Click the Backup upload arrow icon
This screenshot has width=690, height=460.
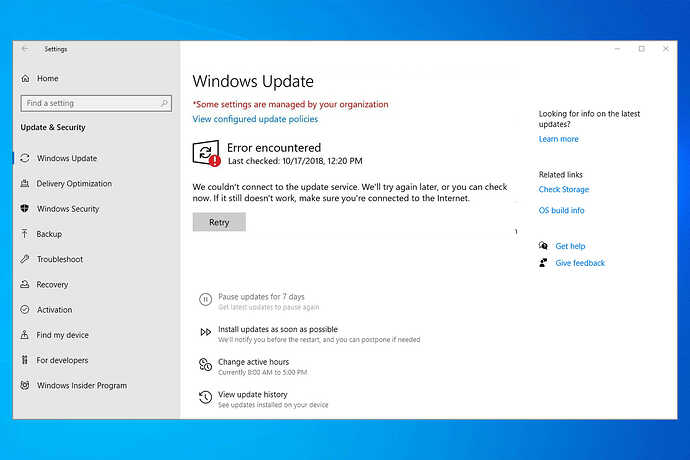coord(25,234)
